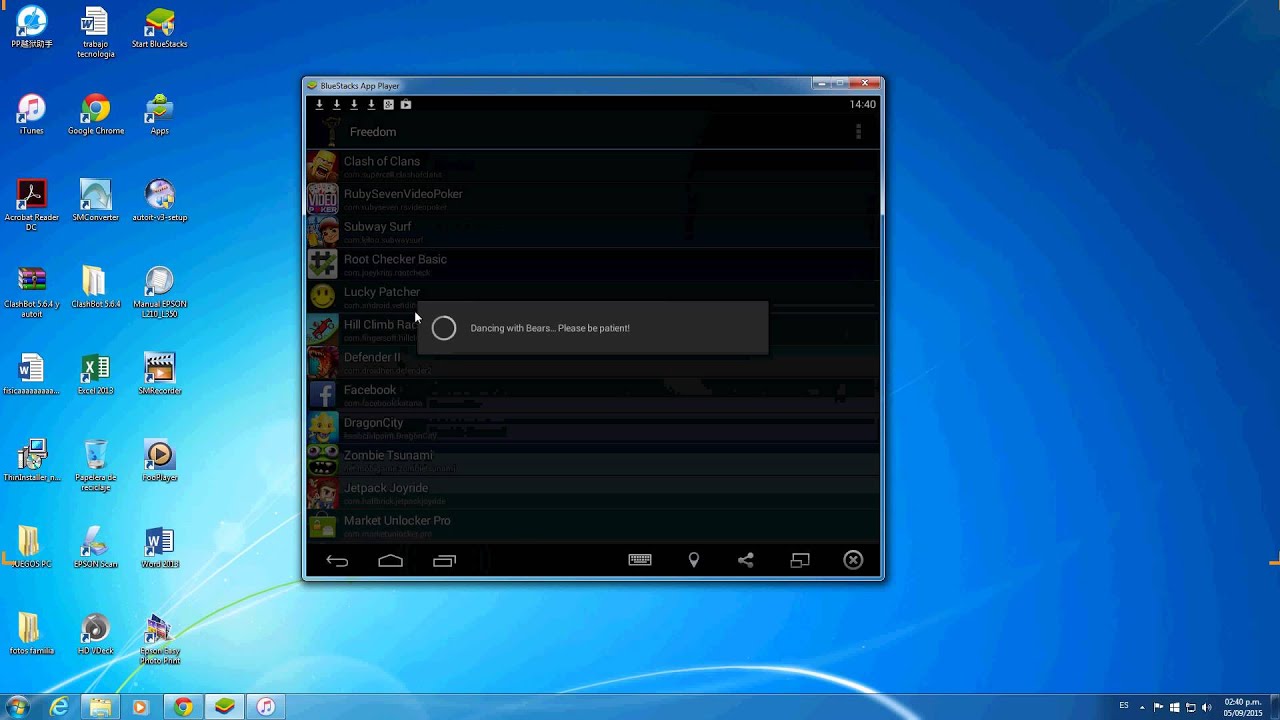Open the Apps desktop shortcut
The width and height of the screenshot is (1280, 720).
pyautogui.click(x=160, y=115)
